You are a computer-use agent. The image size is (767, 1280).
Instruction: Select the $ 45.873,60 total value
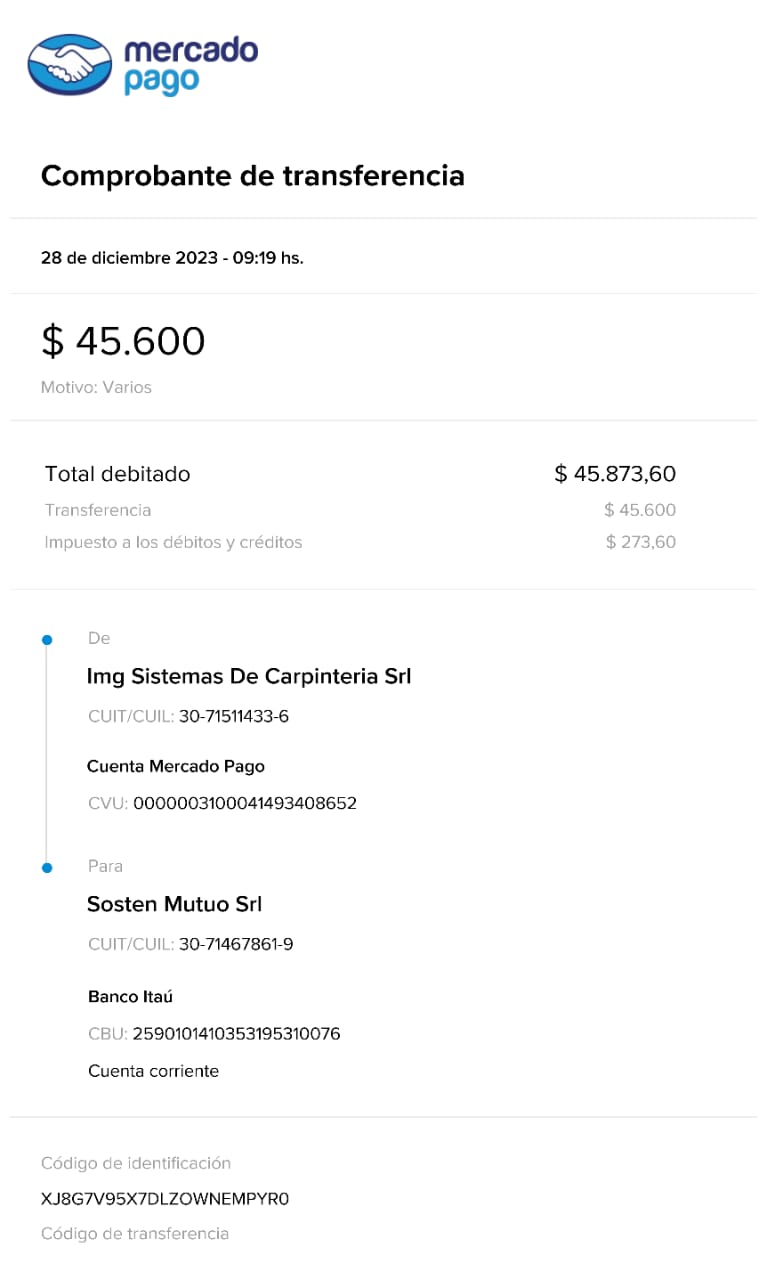pos(615,474)
